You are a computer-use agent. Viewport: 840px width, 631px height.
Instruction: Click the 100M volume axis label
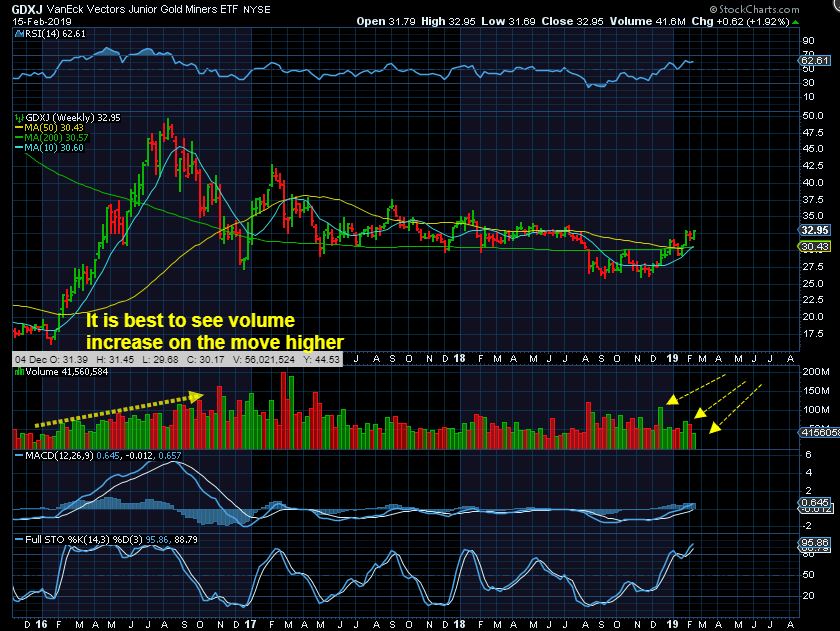815,410
